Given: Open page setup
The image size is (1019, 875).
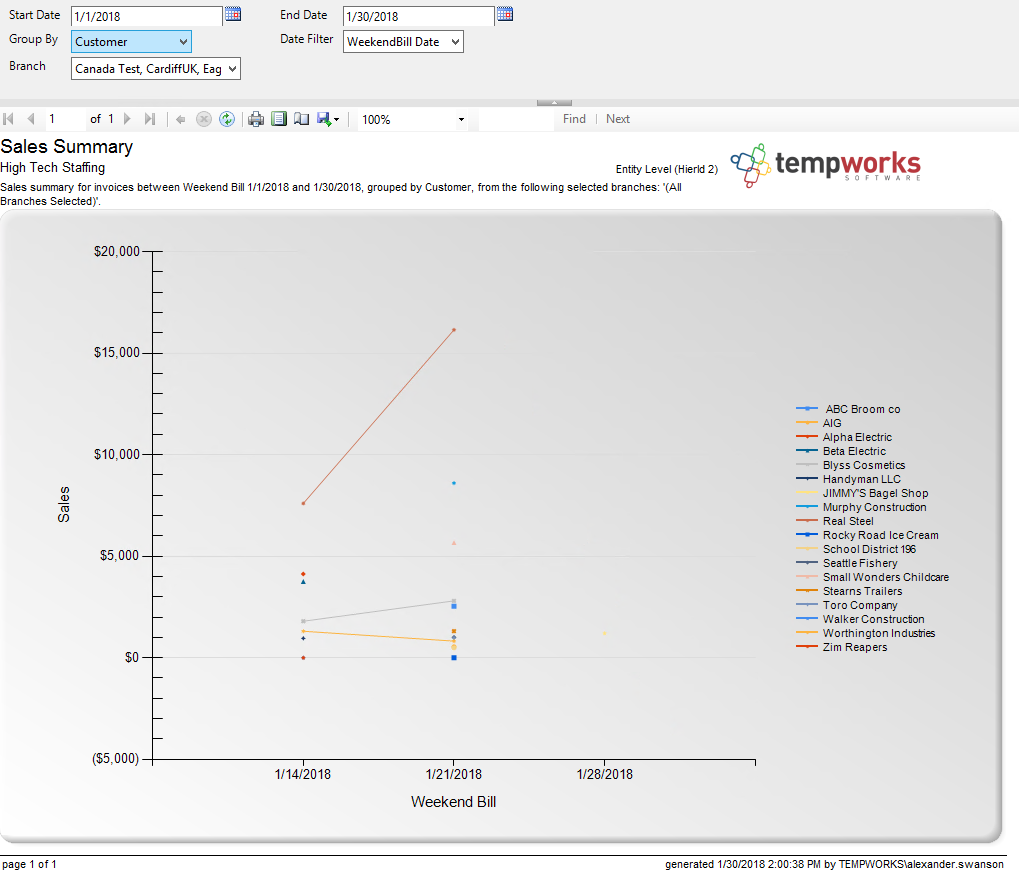Looking at the screenshot, I should point(301,119).
